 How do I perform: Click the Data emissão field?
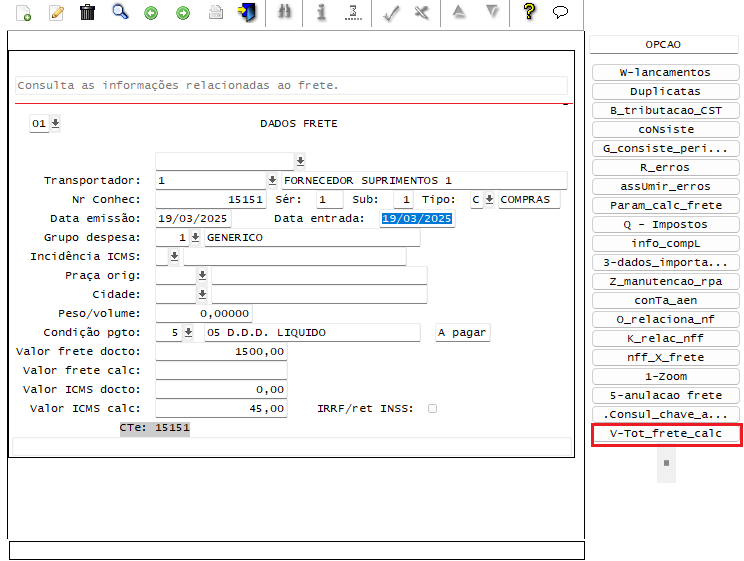[193, 218]
